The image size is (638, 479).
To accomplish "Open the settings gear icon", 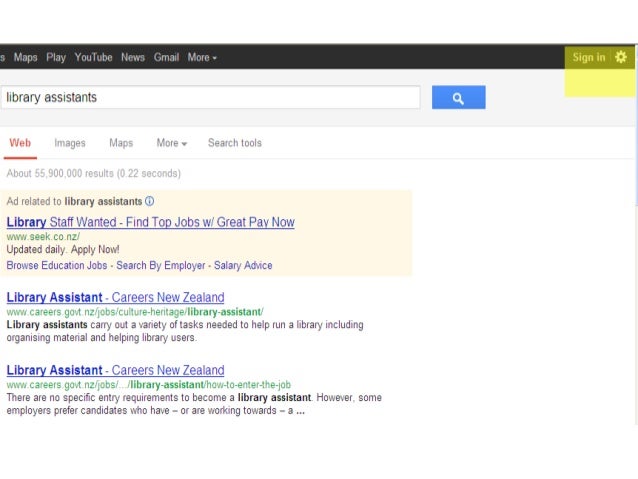I will pos(621,57).
